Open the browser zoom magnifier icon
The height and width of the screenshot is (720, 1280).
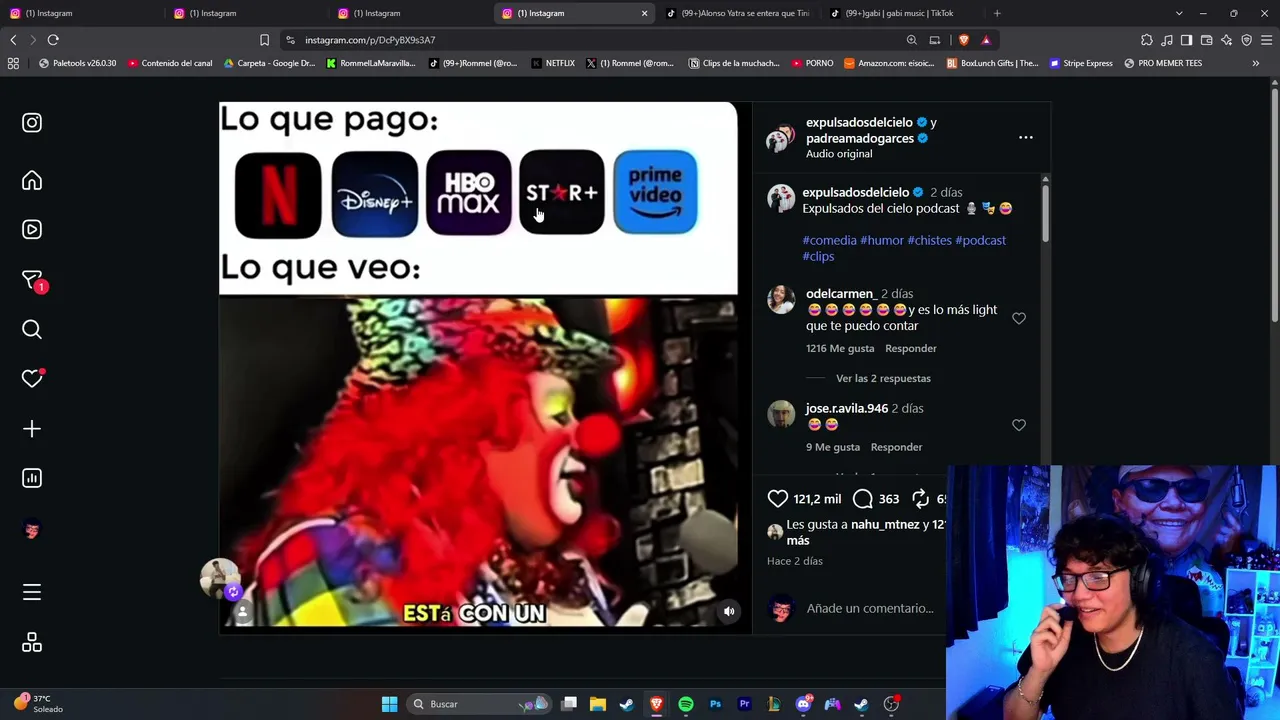pyautogui.click(x=912, y=40)
